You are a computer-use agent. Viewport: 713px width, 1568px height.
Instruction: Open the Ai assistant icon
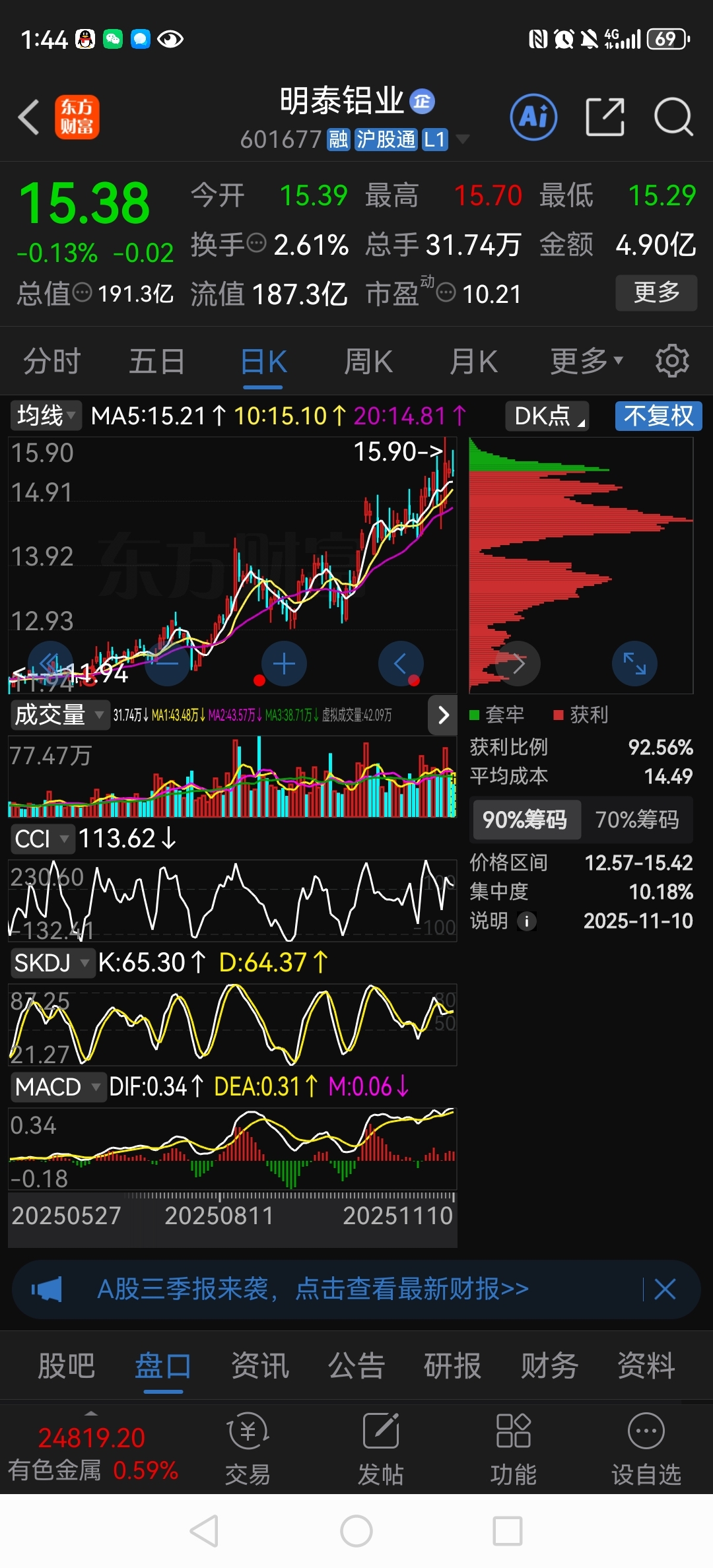(533, 117)
